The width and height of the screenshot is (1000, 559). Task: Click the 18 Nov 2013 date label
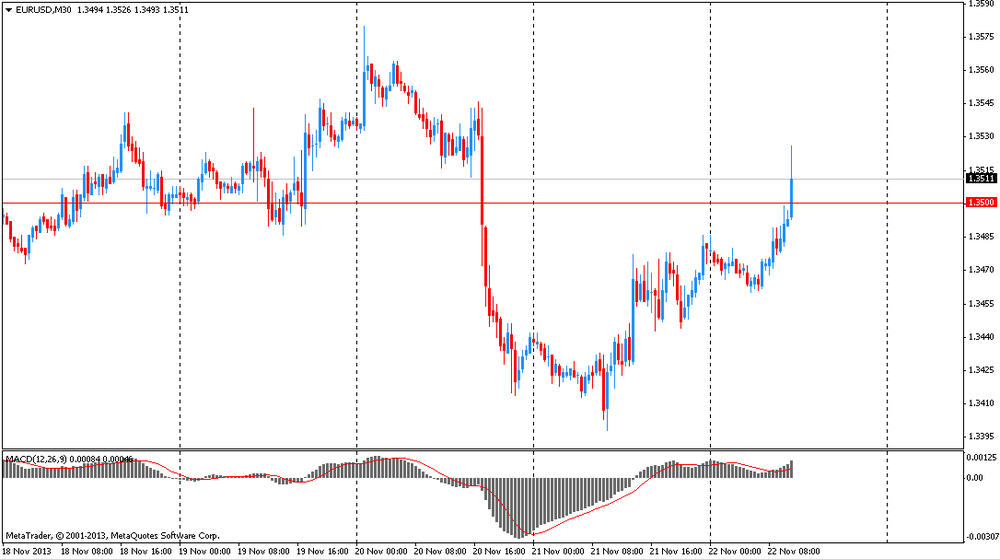point(27,551)
